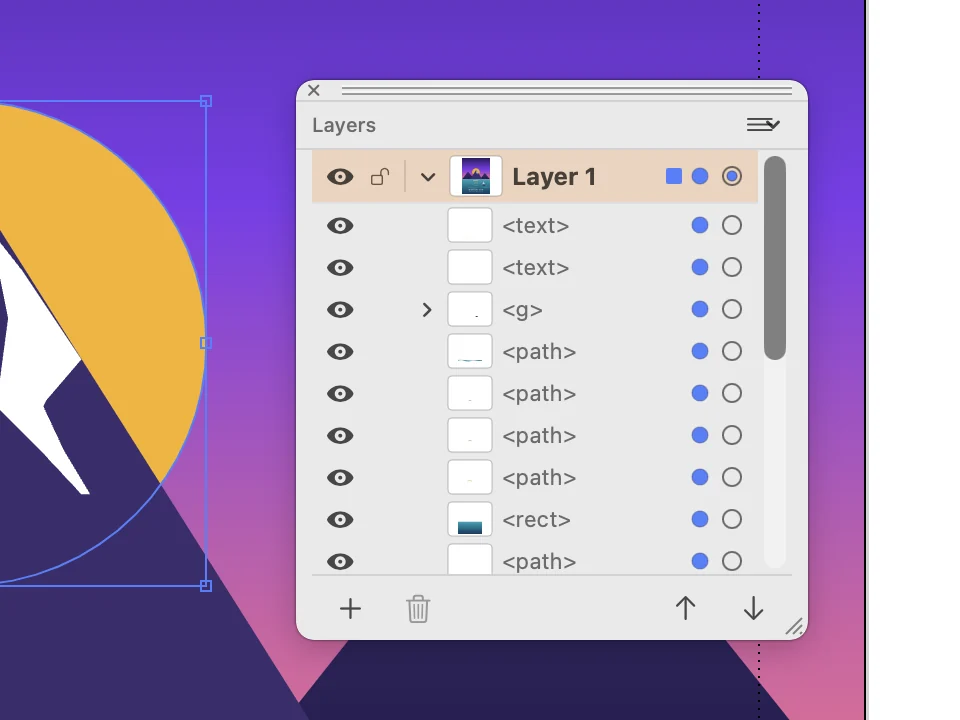Hide the <path> item directly below <g>
This screenshot has width=960, height=720.
pos(340,351)
